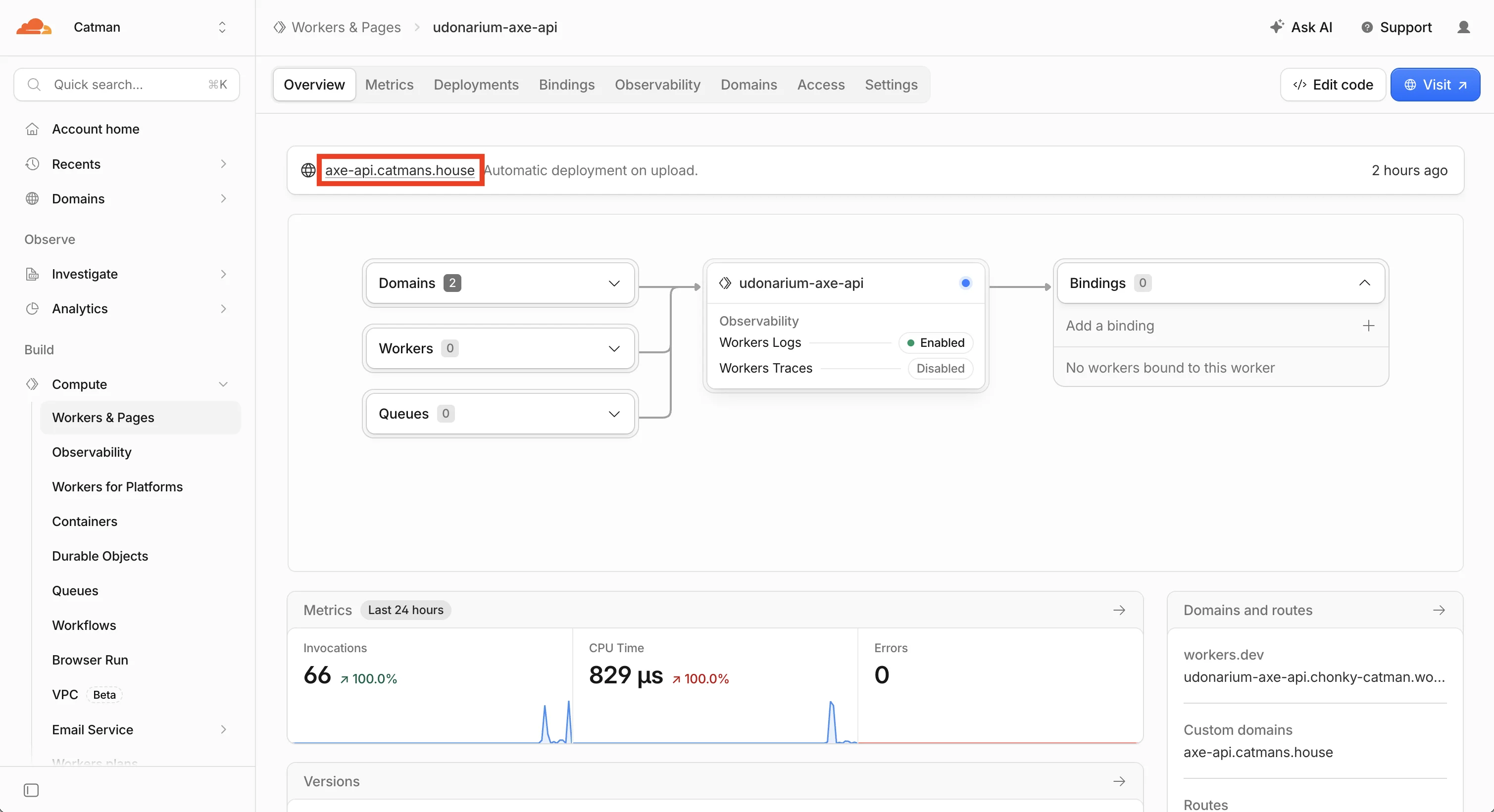Open Browser Run
This screenshot has width=1494, height=812.
coord(90,660)
